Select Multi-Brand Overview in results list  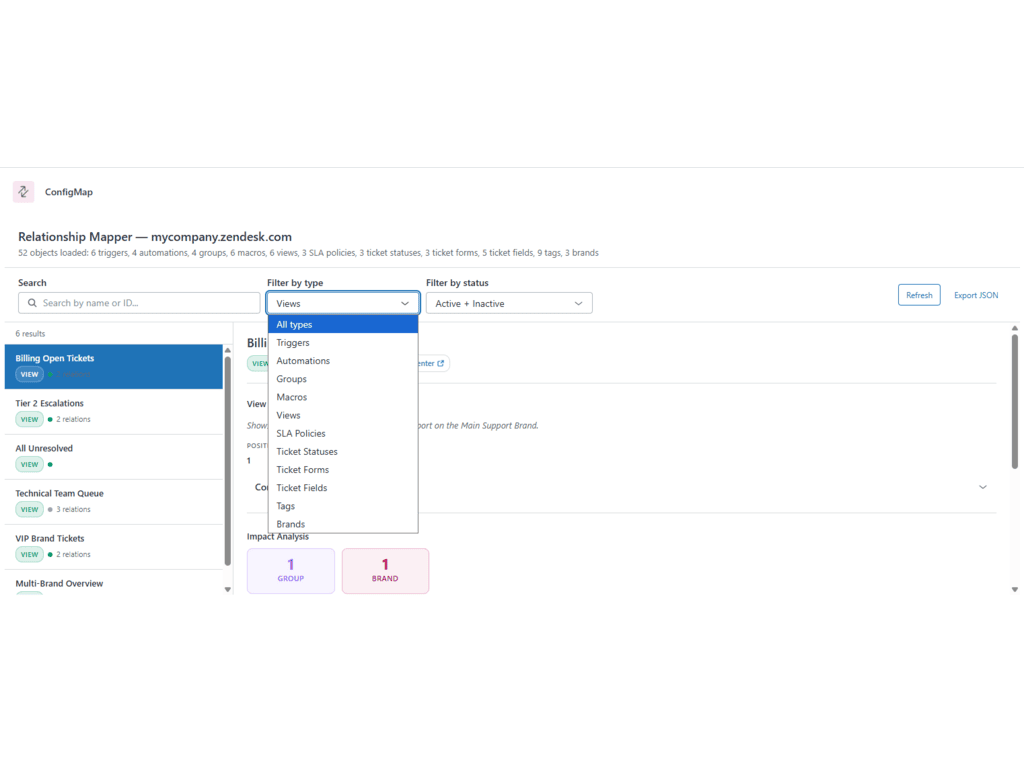pyautogui.click(x=114, y=583)
